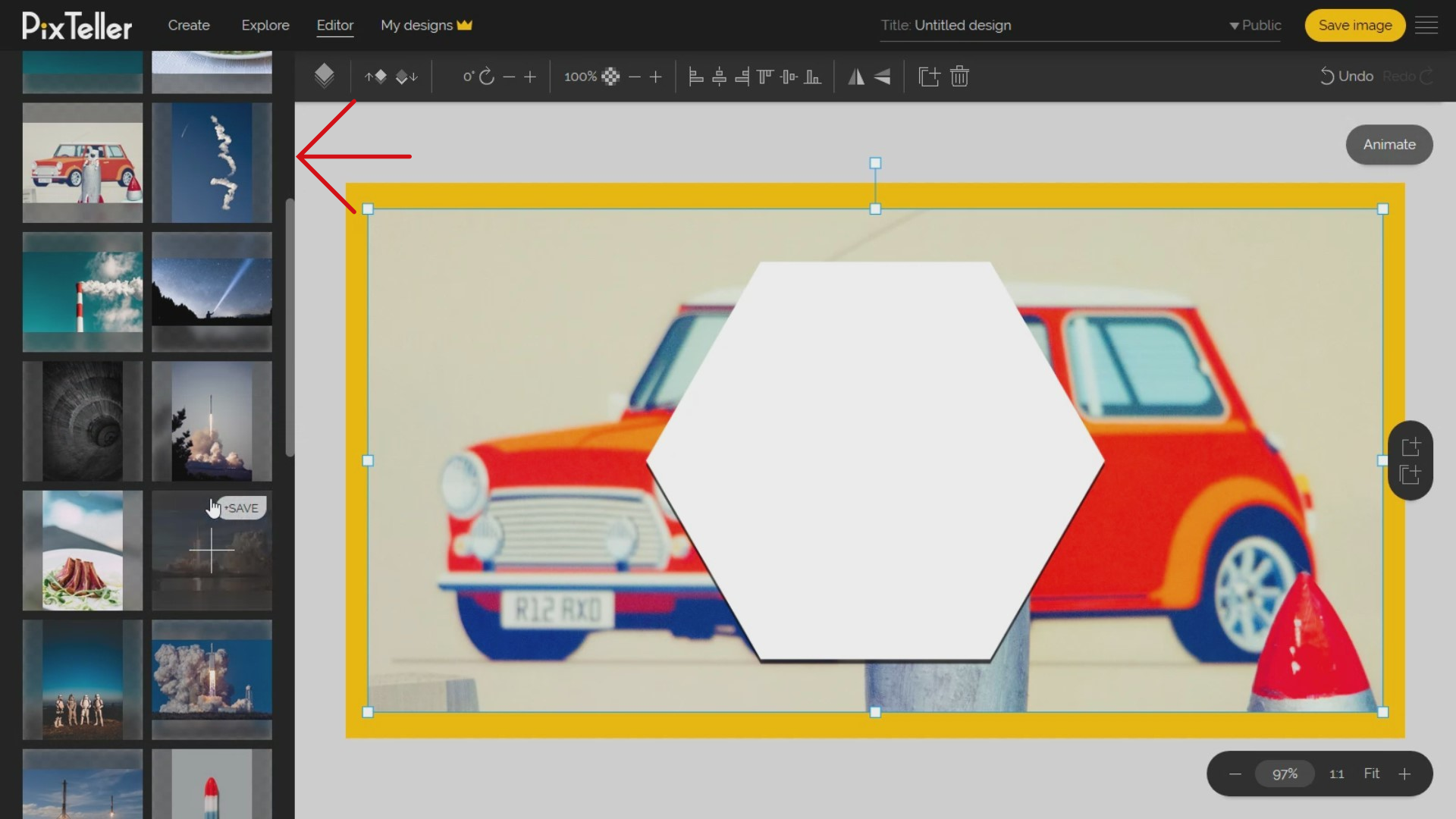Align layer to horizontal center
Screen dimensions: 1456x819
coord(720,77)
